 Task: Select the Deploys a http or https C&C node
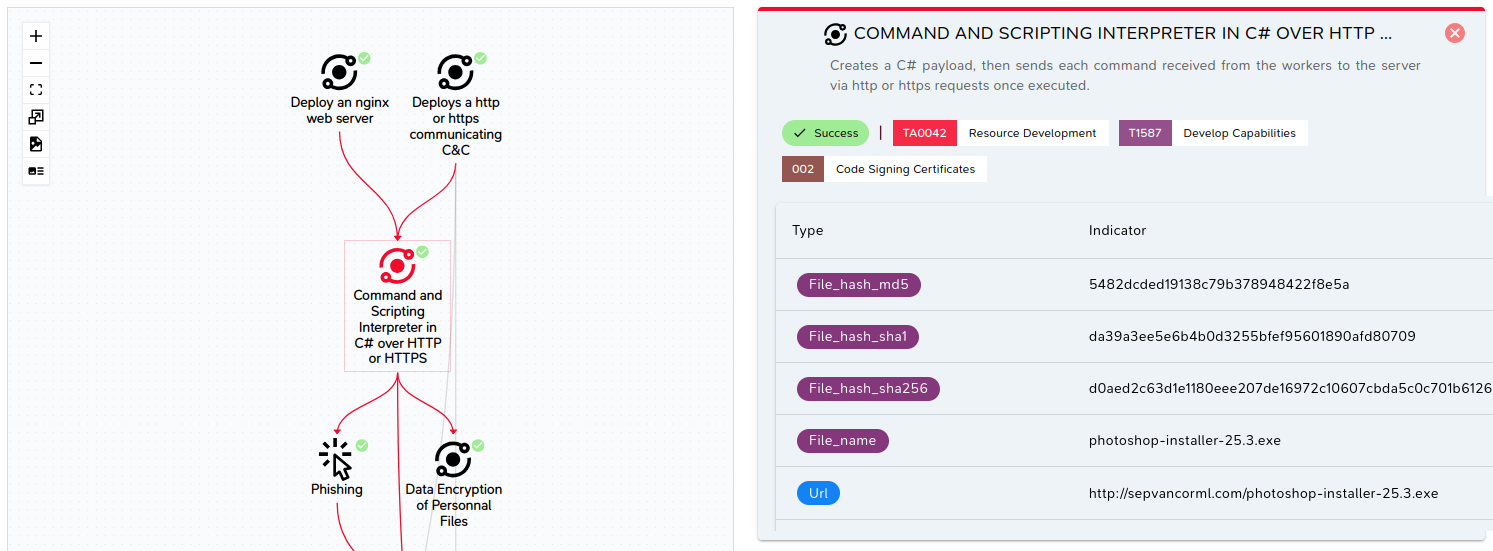click(x=455, y=73)
